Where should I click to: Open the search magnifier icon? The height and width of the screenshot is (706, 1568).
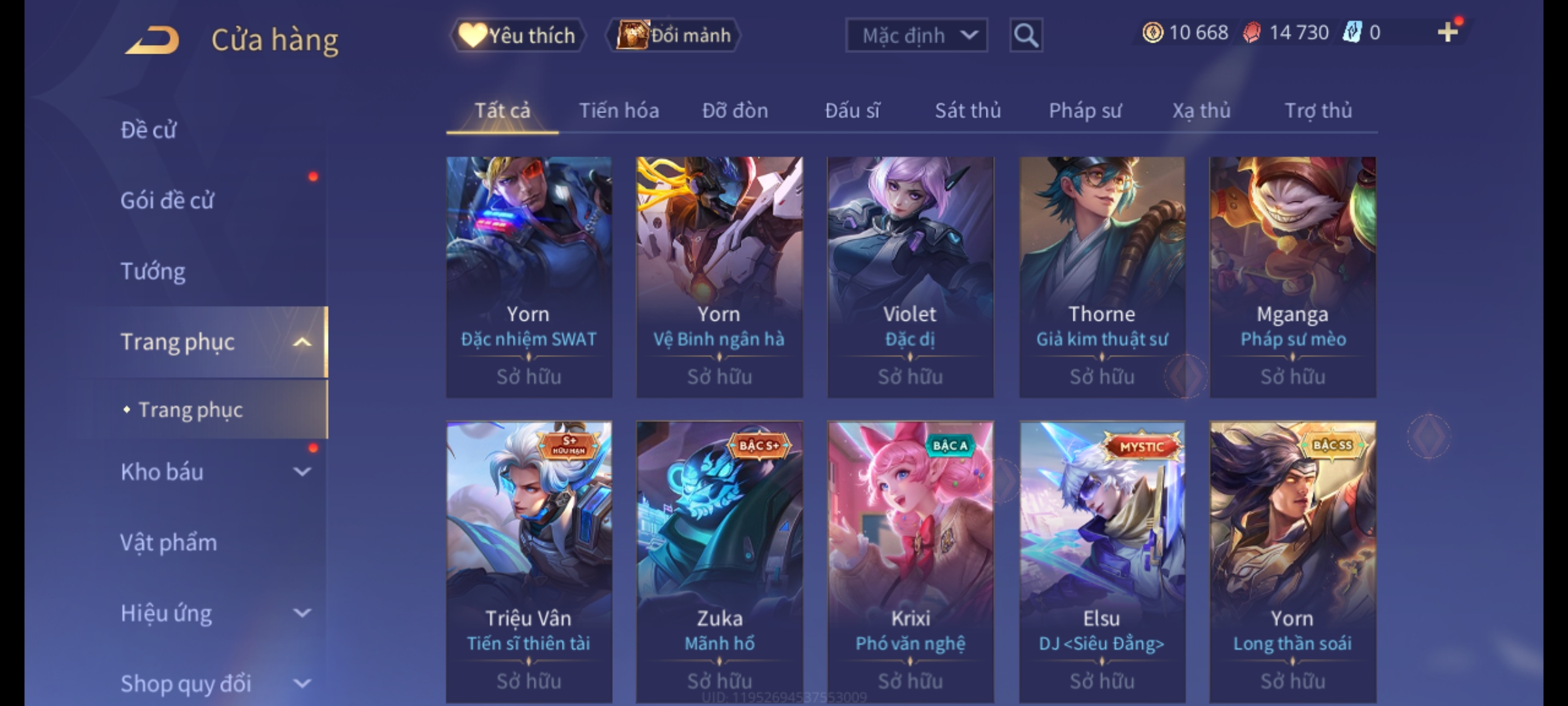point(1026,35)
